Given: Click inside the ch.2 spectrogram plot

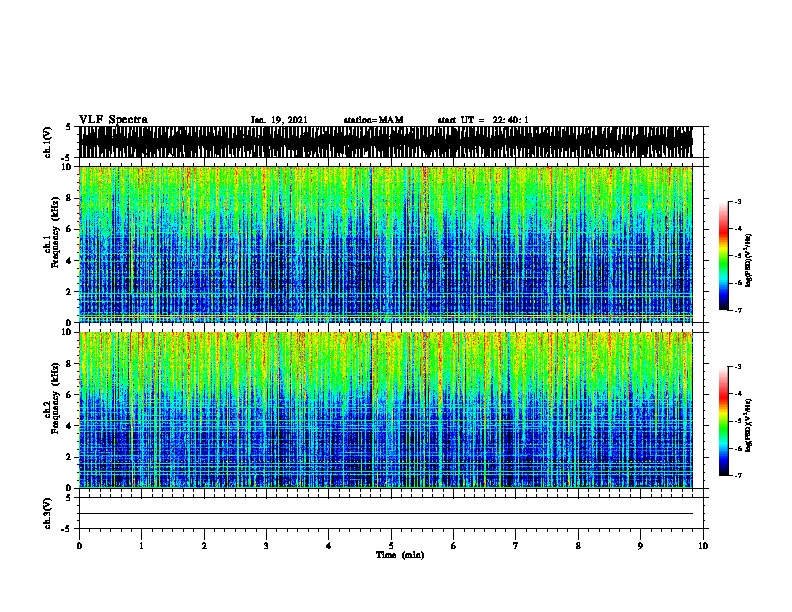Looking at the screenshot, I should click(x=385, y=410).
